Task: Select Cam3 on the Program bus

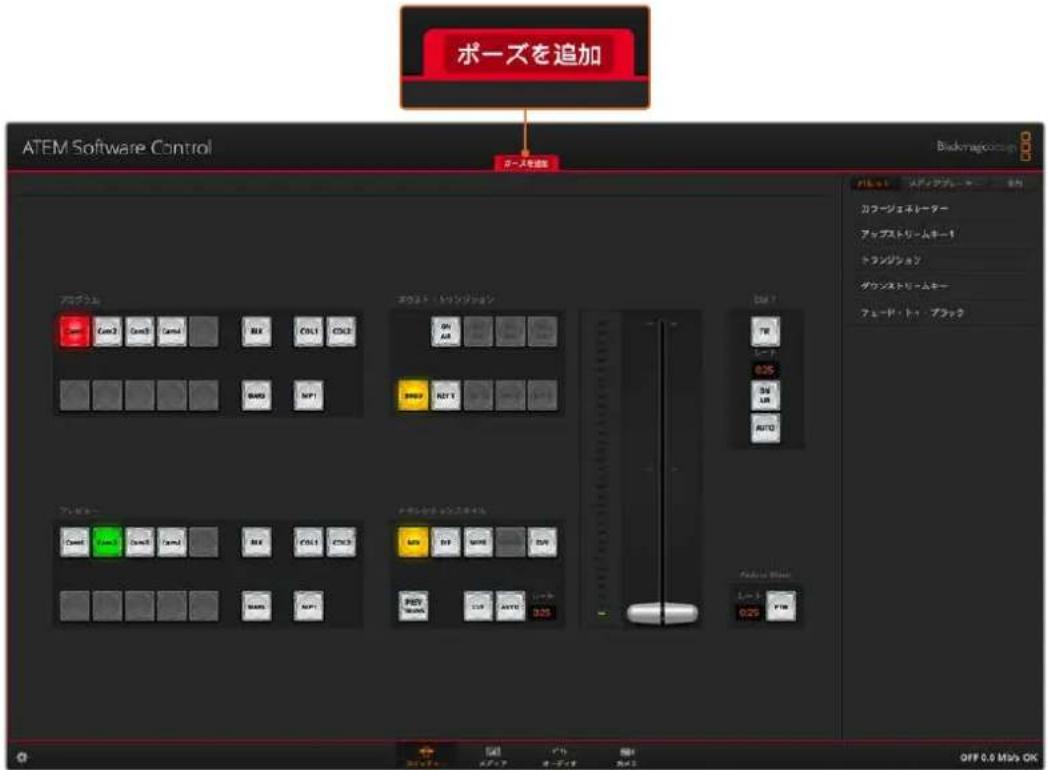Action: 139,331
